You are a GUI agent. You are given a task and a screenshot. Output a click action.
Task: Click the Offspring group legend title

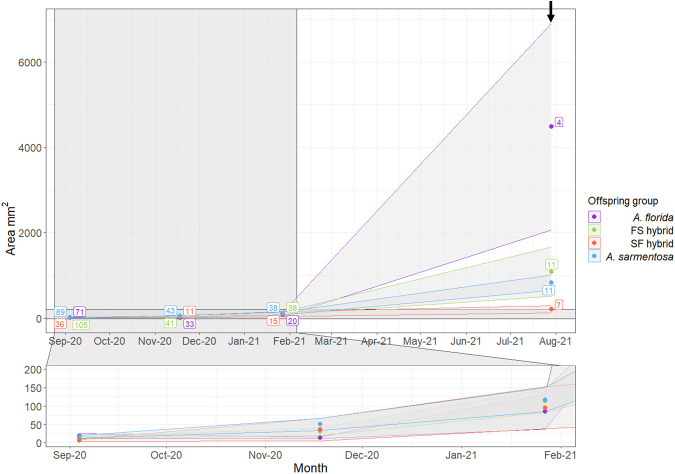tap(623, 199)
